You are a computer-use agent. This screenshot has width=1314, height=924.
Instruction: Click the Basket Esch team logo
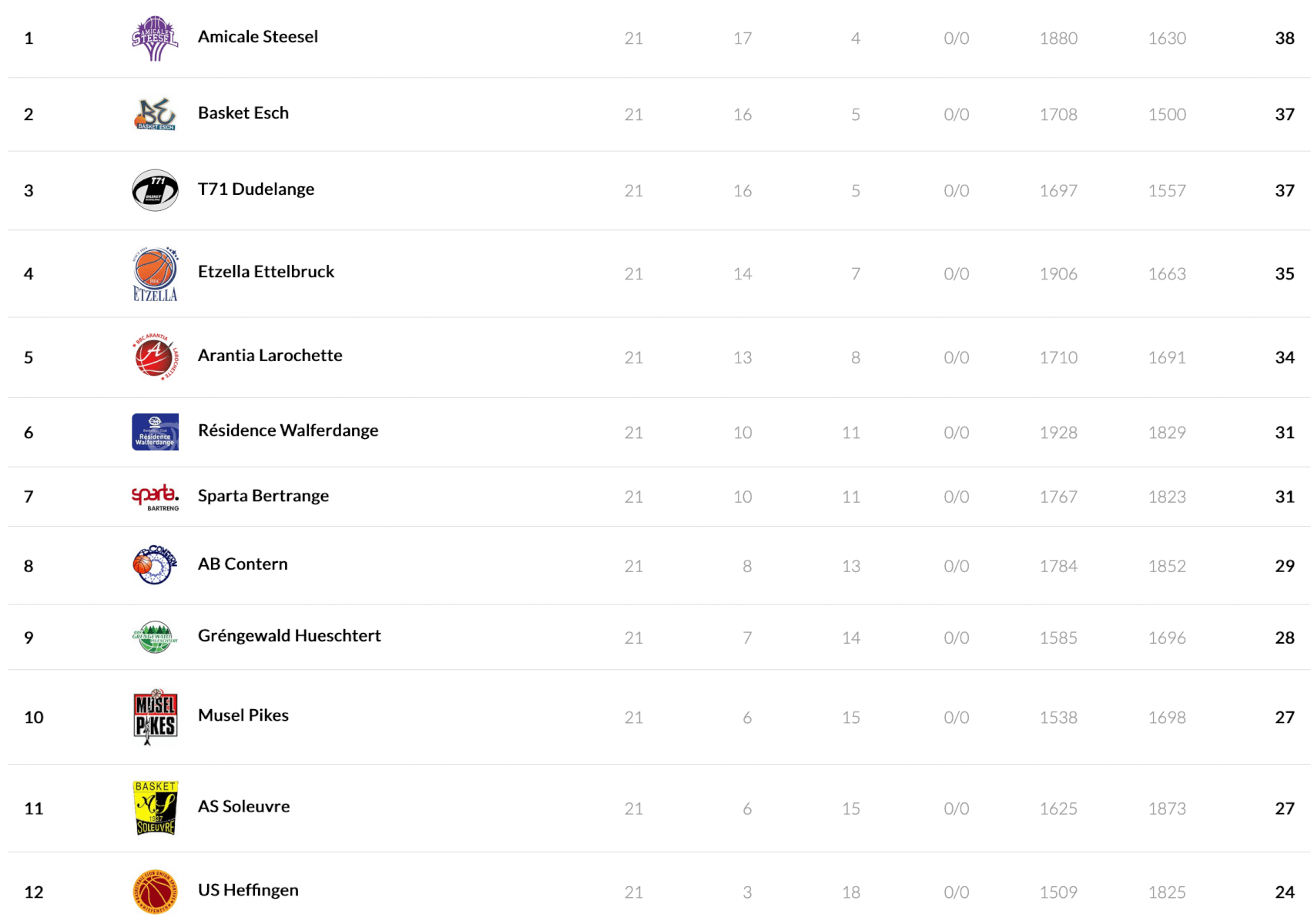pyautogui.click(x=155, y=114)
